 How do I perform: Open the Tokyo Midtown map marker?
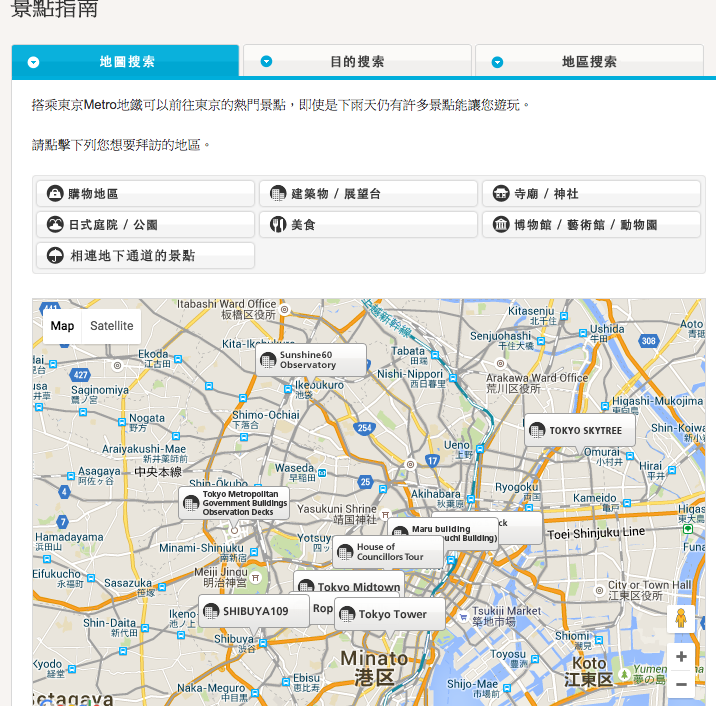point(349,584)
